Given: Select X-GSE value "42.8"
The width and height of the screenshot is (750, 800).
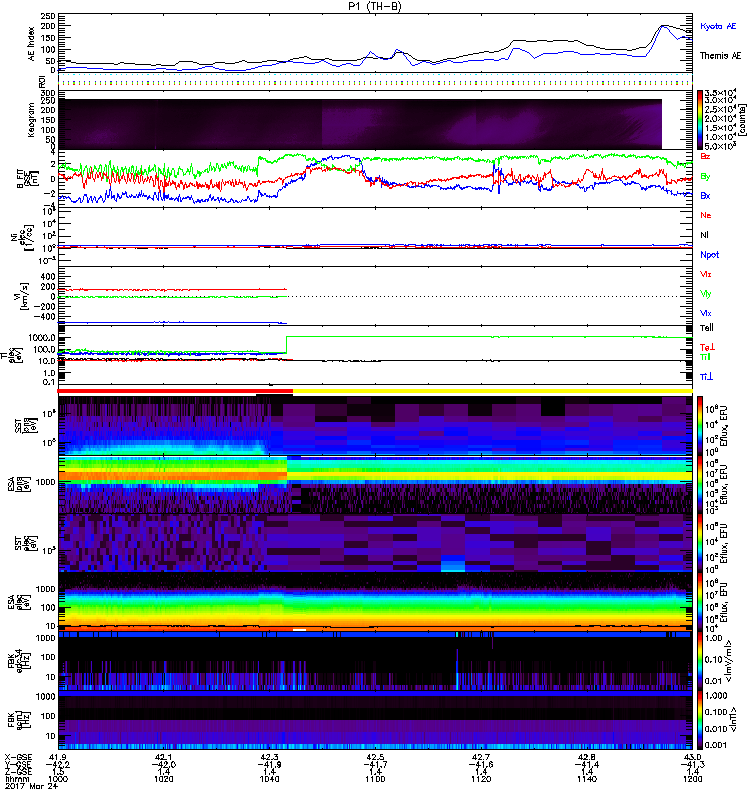Looking at the screenshot, I should point(587,757).
